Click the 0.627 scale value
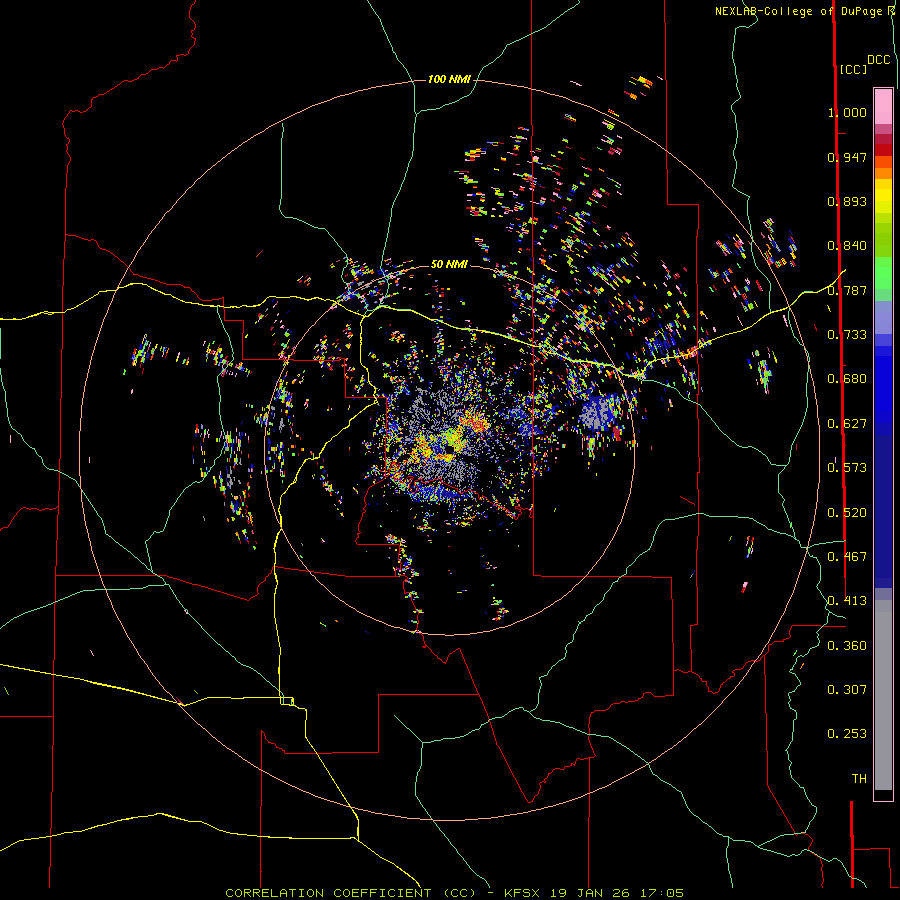900x900 pixels. [x=847, y=424]
